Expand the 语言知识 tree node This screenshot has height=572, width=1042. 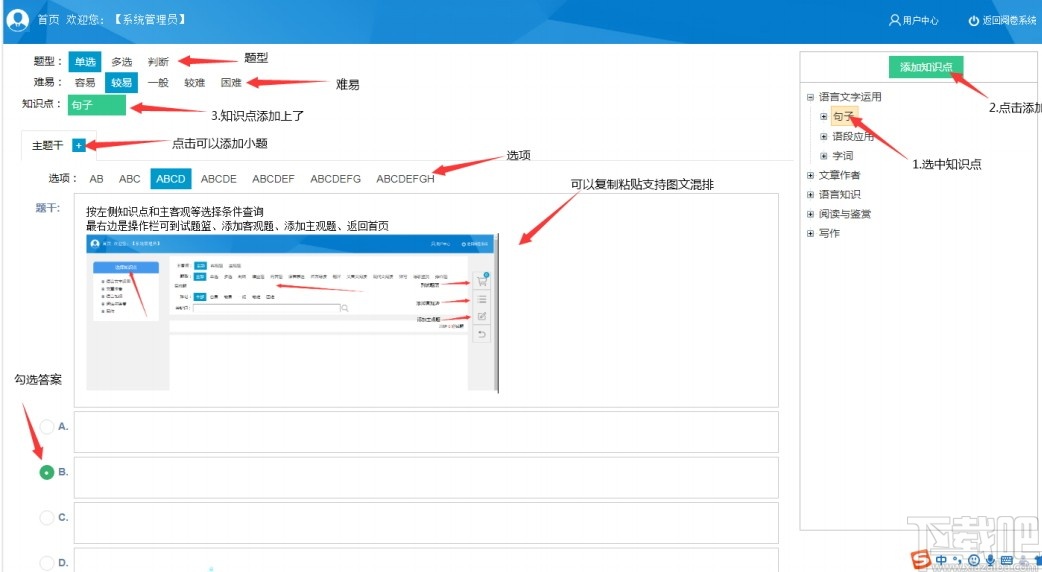[810, 195]
